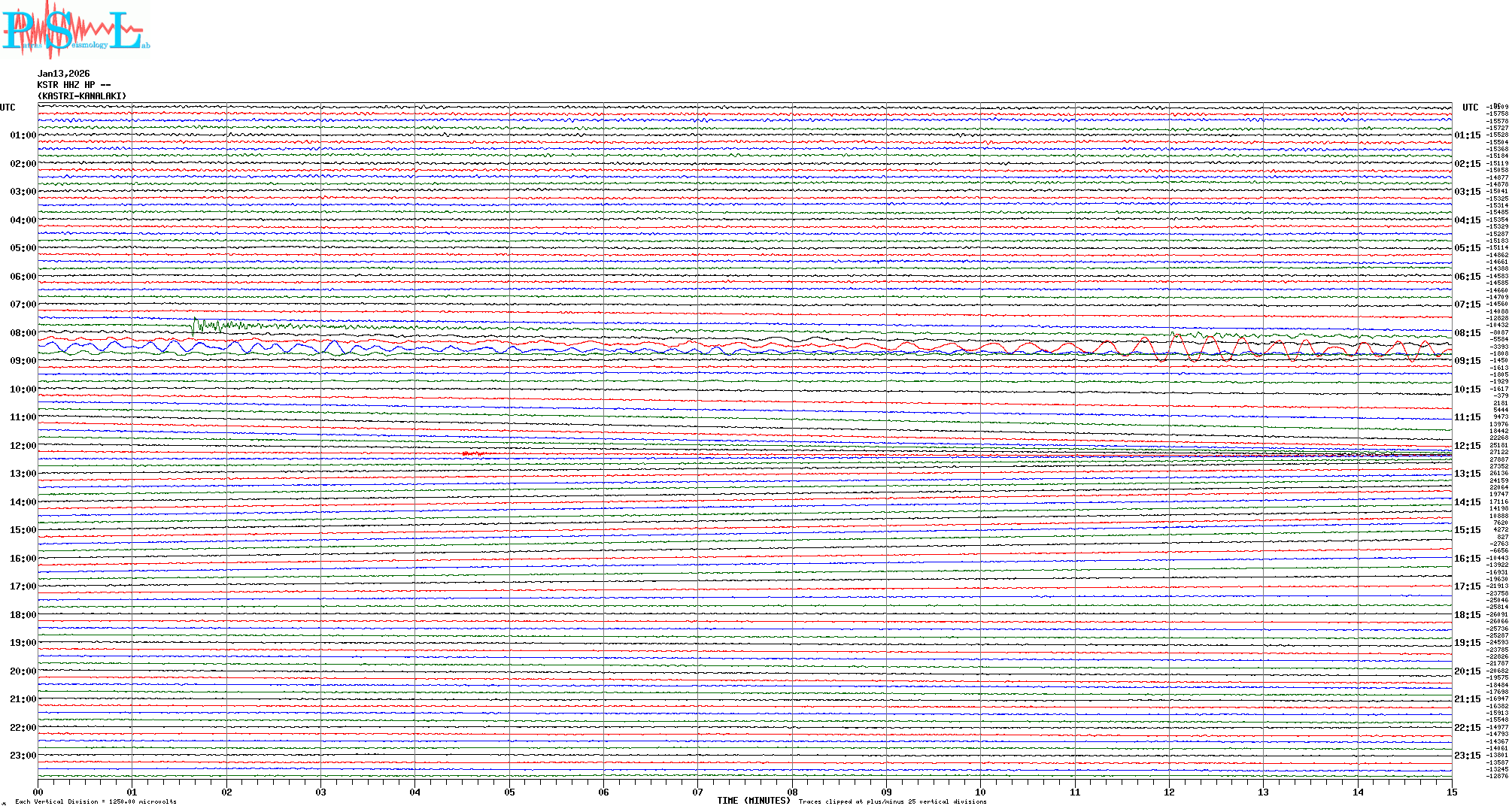Screen dimensions: 1512x812
Task: Click the small red burst on 12:15 trace
Action: pyautogui.click(x=474, y=453)
